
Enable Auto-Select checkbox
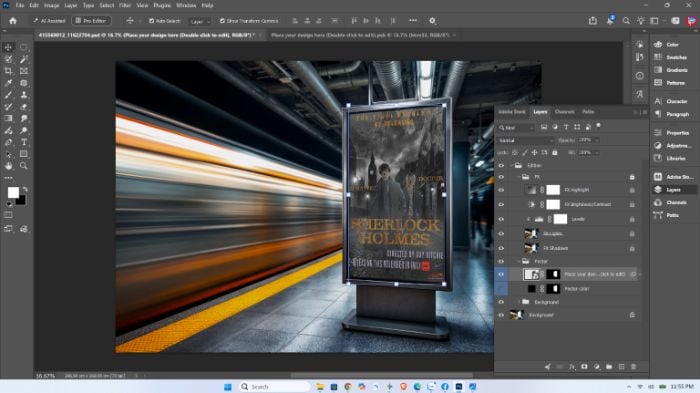[151, 21]
